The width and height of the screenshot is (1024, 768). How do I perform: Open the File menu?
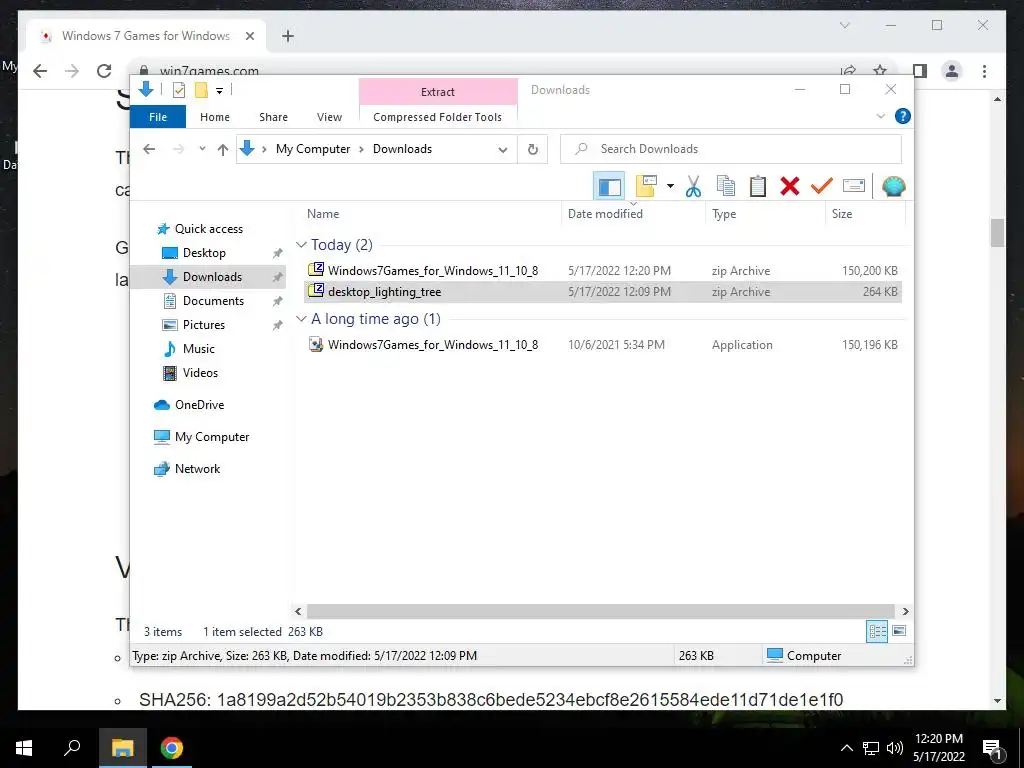[x=158, y=117]
